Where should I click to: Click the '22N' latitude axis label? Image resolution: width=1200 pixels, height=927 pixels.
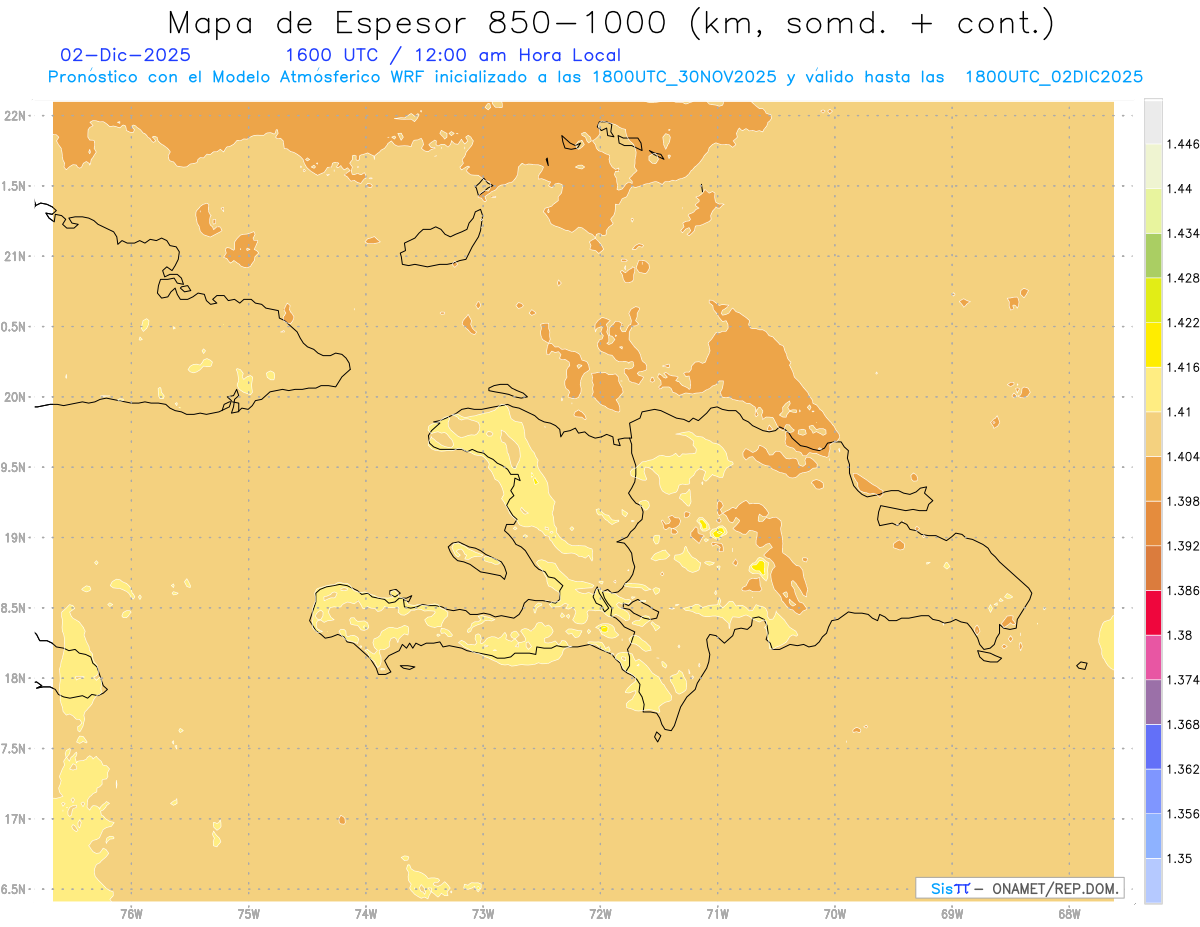coord(15,116)
